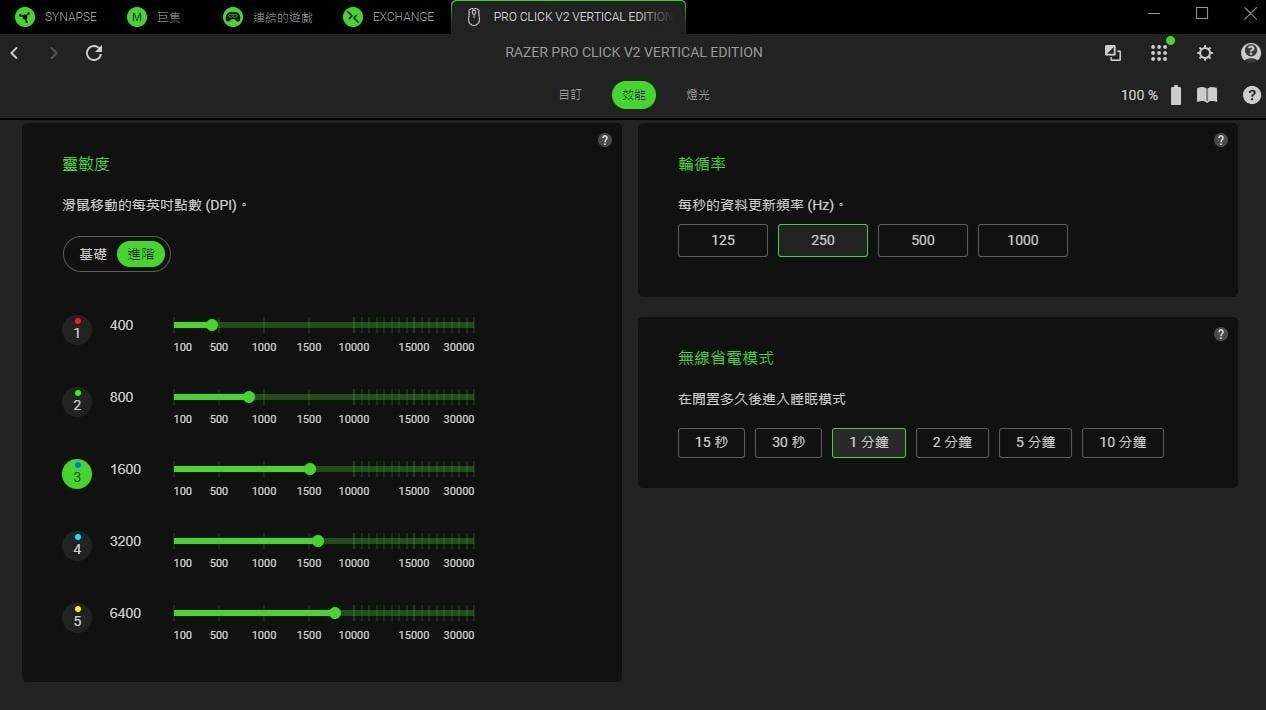Switch to the 連結的遊戲 tab

click(x=267, y=17)
